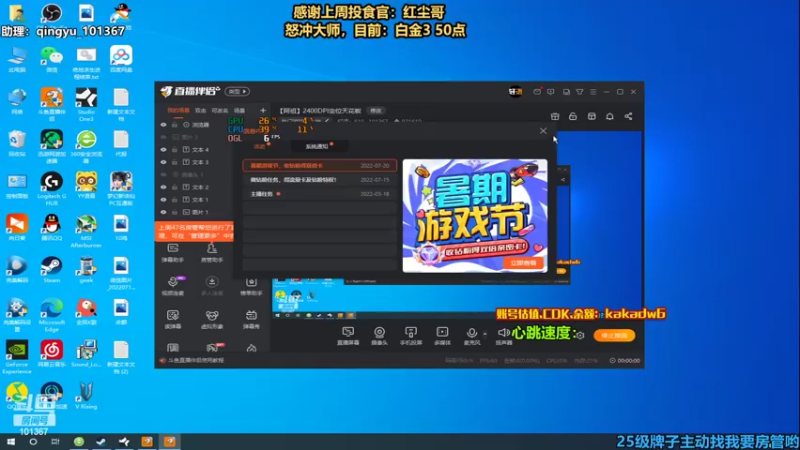Select the second scene tab

pyautogui.click(x=201, y=111)
